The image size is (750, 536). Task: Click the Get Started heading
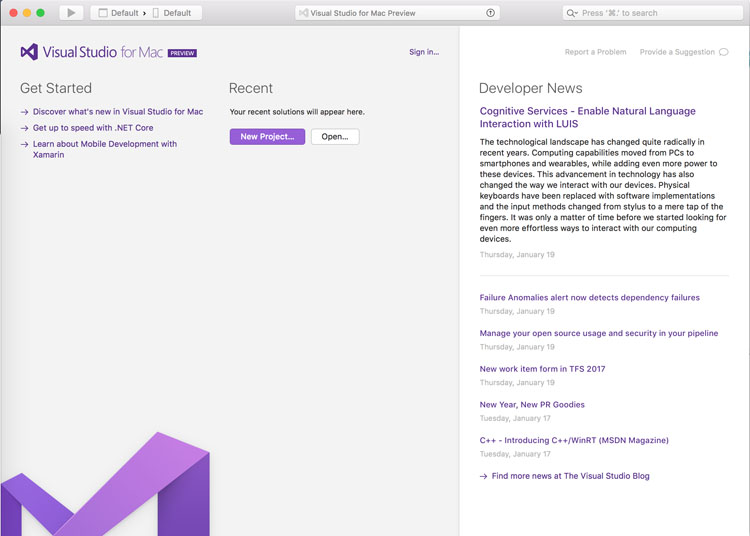point(56,88)
